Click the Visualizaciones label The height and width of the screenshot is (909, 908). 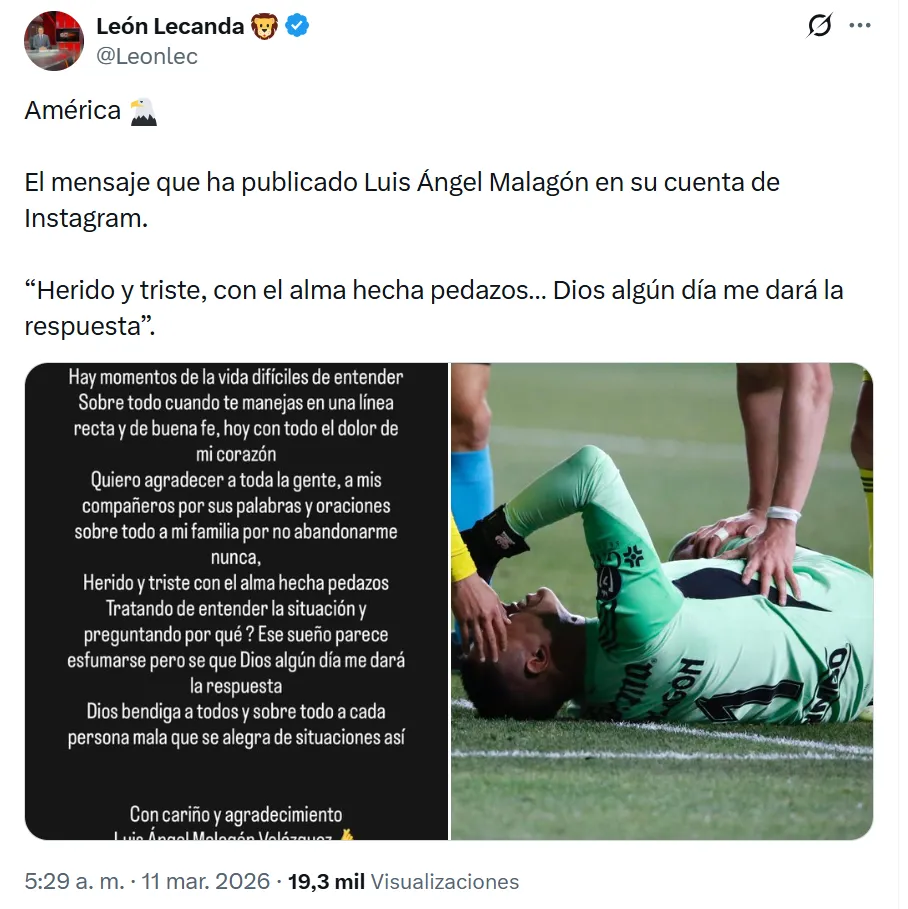(445, 881)
